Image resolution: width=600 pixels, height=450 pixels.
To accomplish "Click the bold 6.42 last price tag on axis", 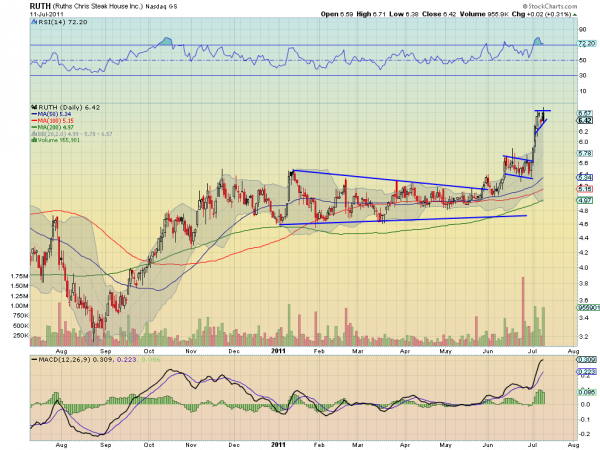I will [x=585, y=121].
